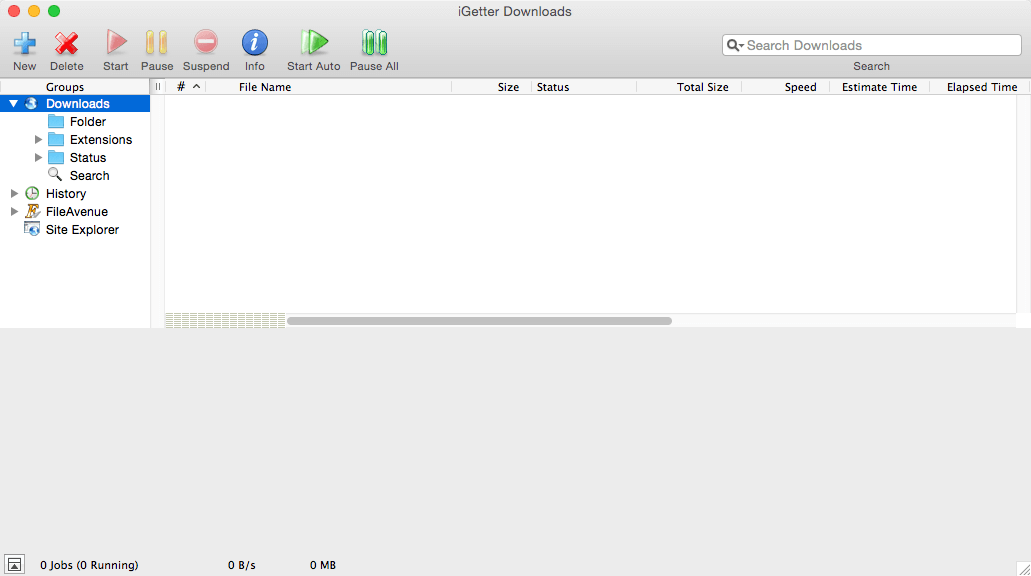Click the yellow minimize window button
Viewport: 1031px width, 576px height.
click(34, 11)
